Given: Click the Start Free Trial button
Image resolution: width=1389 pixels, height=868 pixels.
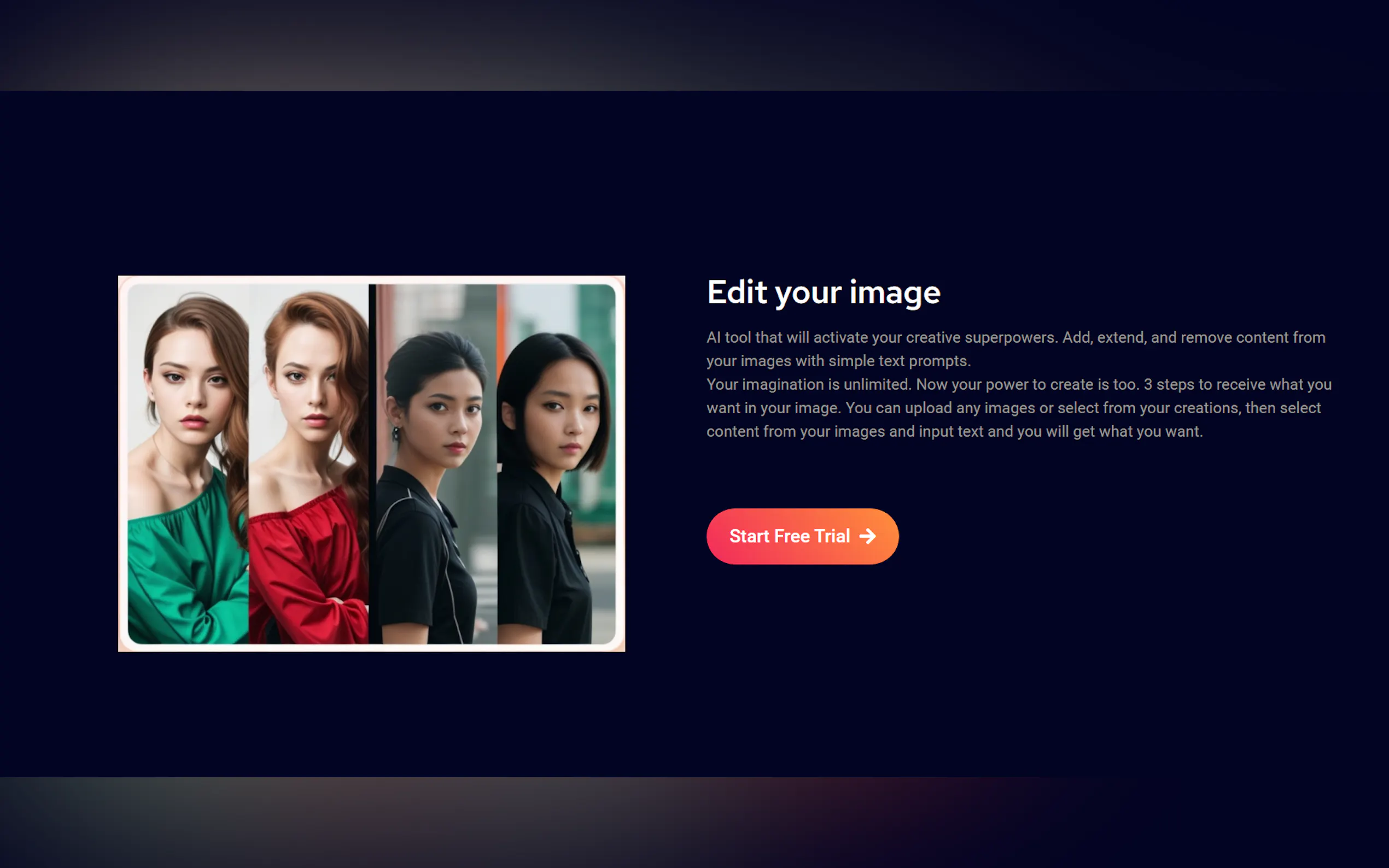Looking at the screenshot, I should (802, 536).
